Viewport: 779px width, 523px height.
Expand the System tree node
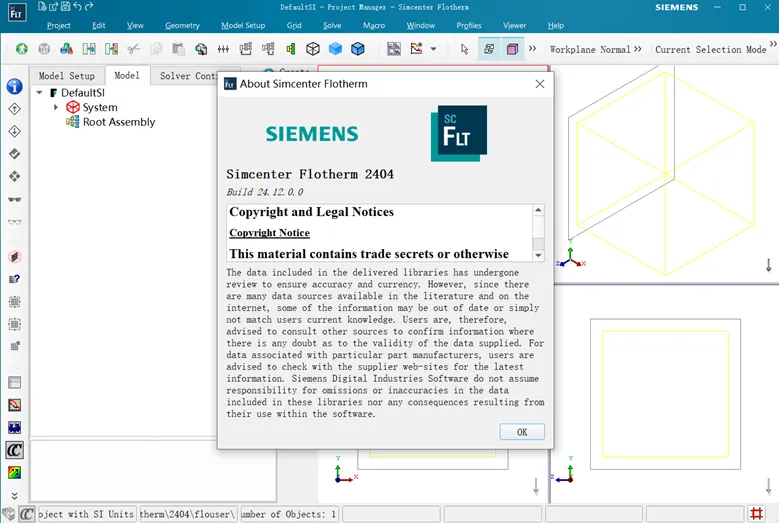[56, 107]
